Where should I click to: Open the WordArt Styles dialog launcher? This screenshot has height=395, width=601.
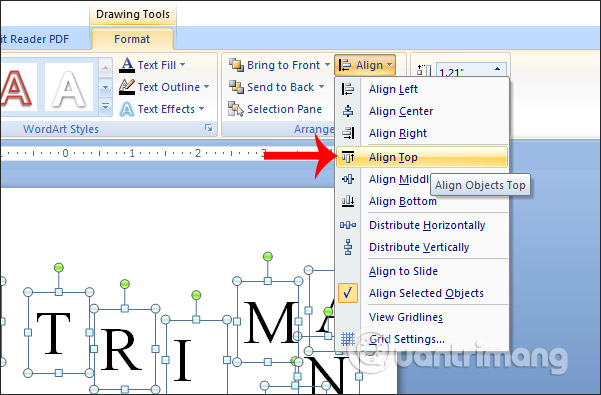pyautogui.click(x=209, y=128)
